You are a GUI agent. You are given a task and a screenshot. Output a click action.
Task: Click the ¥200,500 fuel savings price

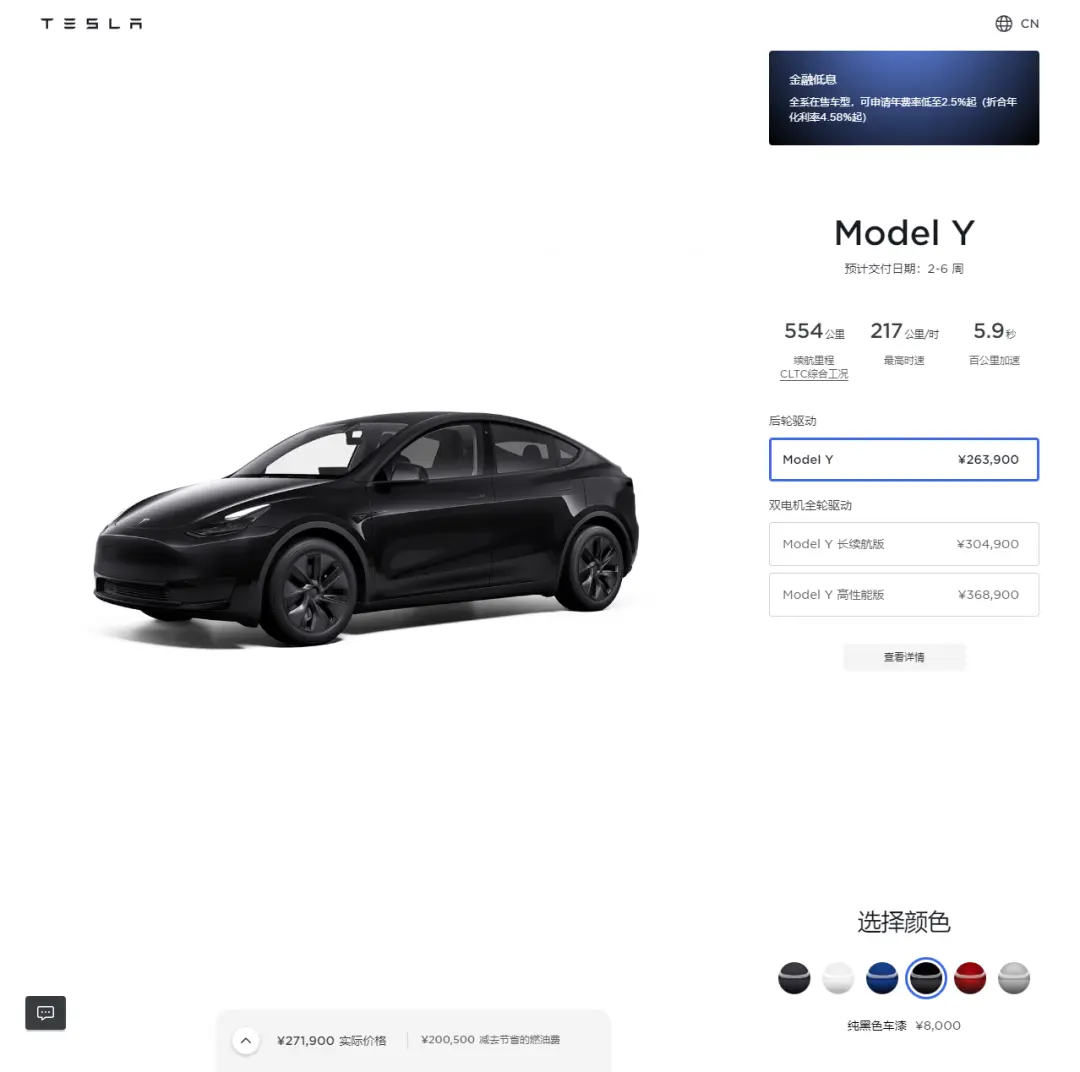[x=448, y=1040]
